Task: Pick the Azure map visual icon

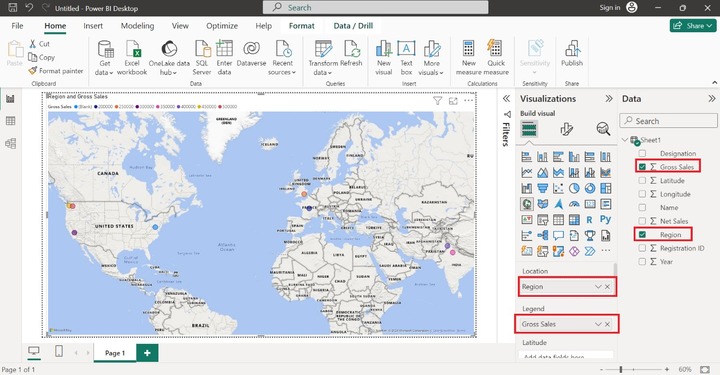Action: click(x=558, y=204)
